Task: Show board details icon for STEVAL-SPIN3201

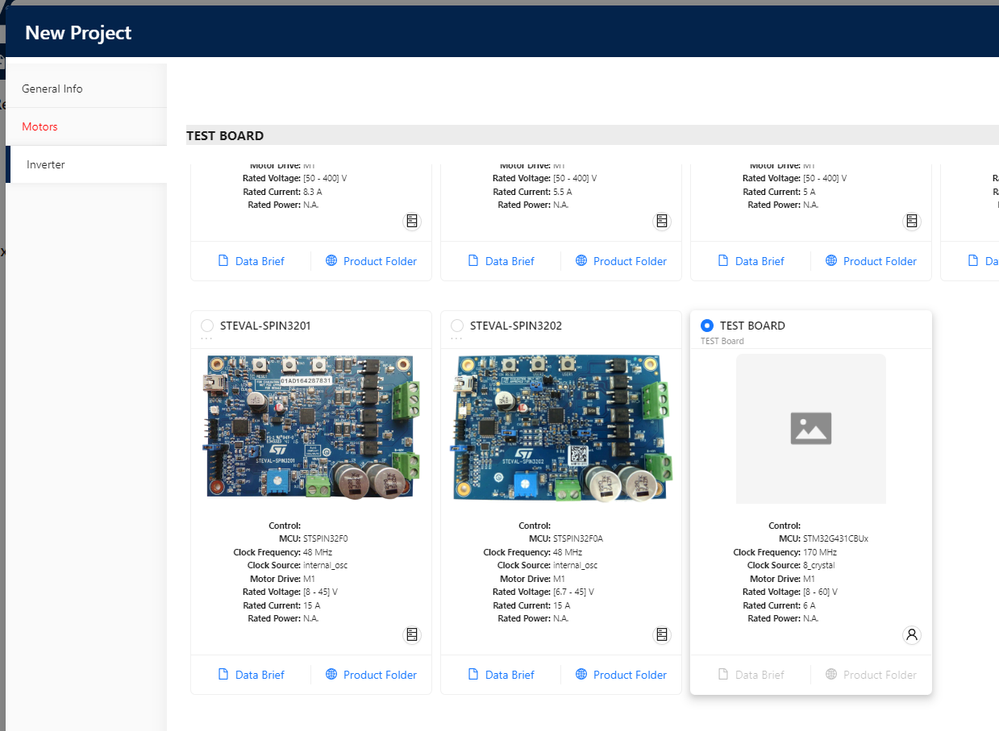Action: pyautogui.click(x=412, y=635)
